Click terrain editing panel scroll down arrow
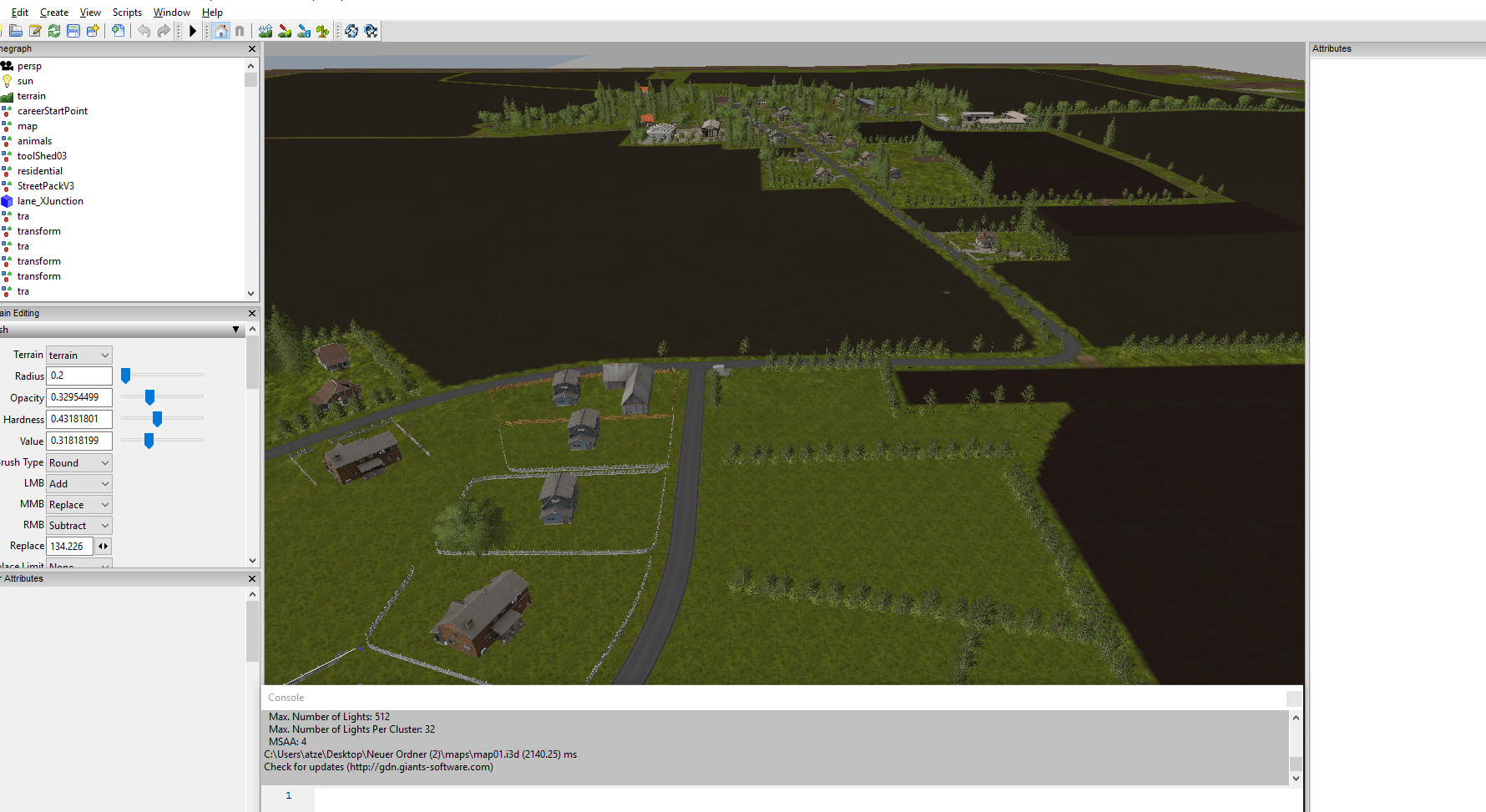Viewport: 1486px width, 812px height. pos(252,561)
